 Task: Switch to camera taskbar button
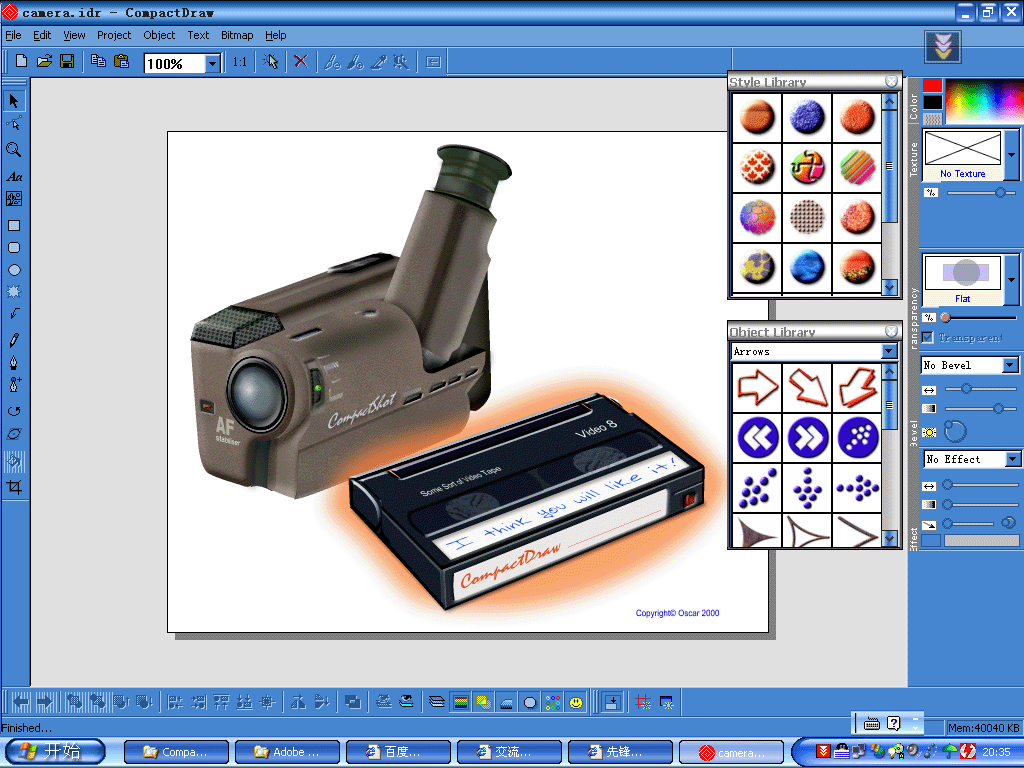point(731,752)
